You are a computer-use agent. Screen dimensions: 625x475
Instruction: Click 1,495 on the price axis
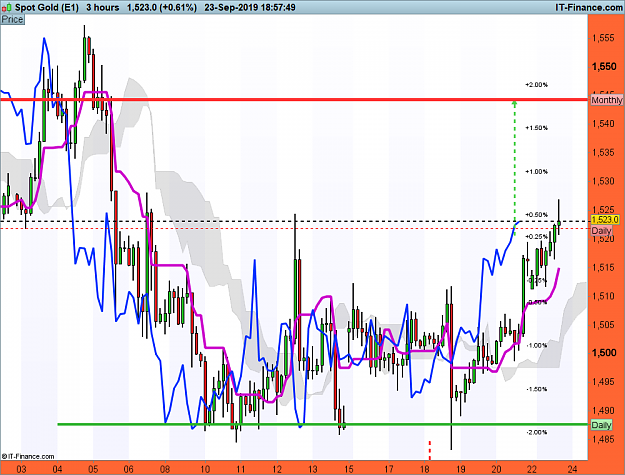(604, 382)
